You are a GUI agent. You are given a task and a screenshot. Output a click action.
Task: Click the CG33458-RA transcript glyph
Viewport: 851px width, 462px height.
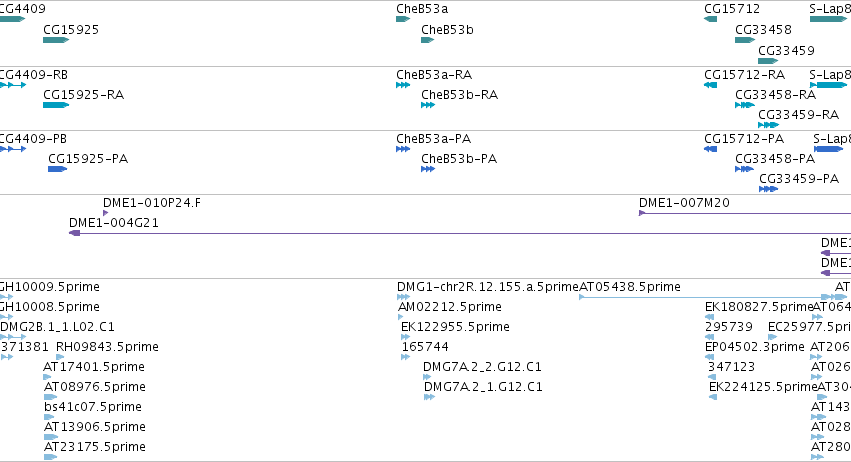pyautogui.click(x=745, y=105)
